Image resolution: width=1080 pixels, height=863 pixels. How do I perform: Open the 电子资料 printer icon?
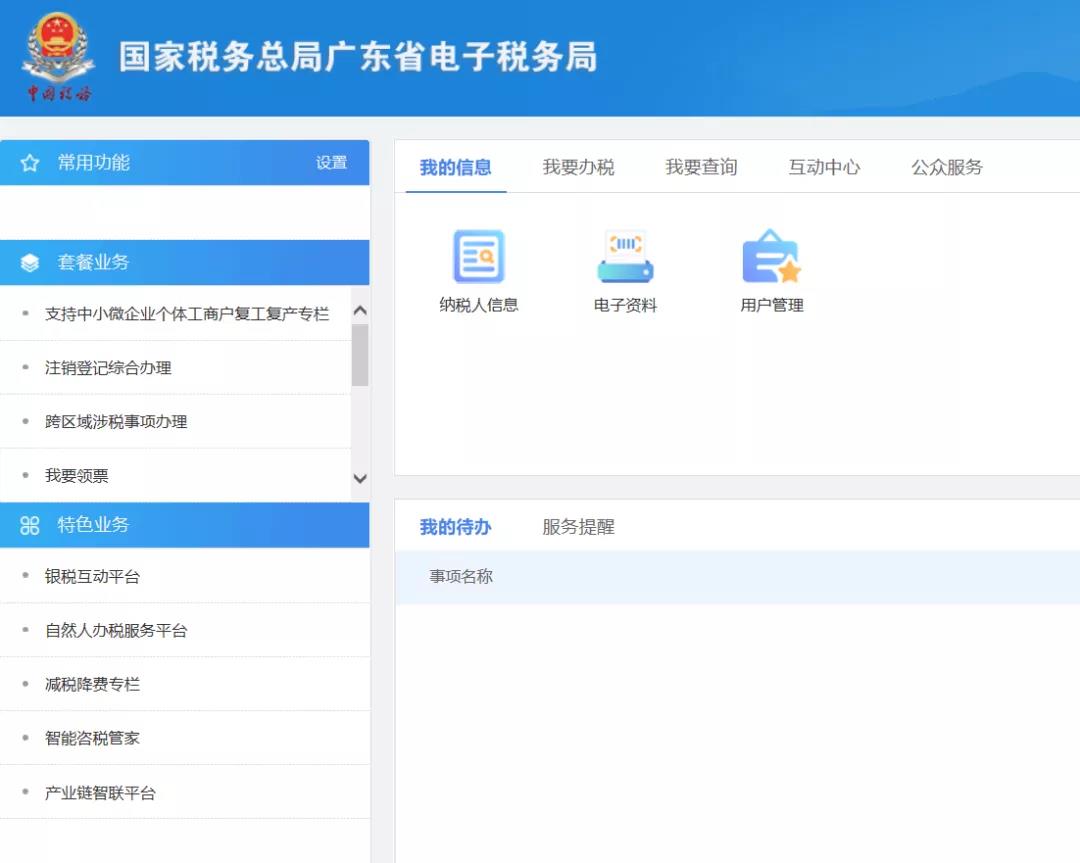(625, 256)
